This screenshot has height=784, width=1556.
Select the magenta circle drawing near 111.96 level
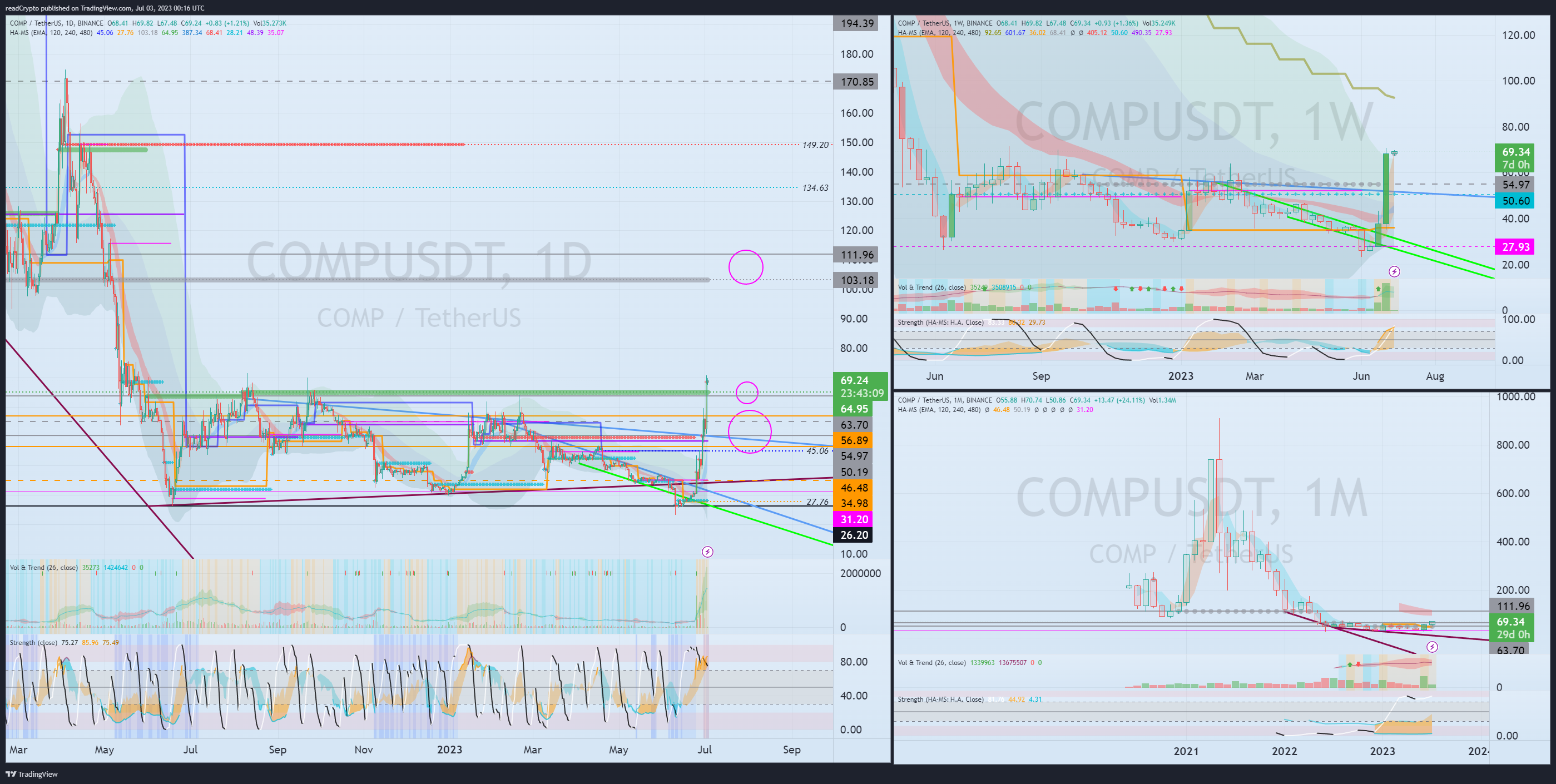click(x=746, y=267)
